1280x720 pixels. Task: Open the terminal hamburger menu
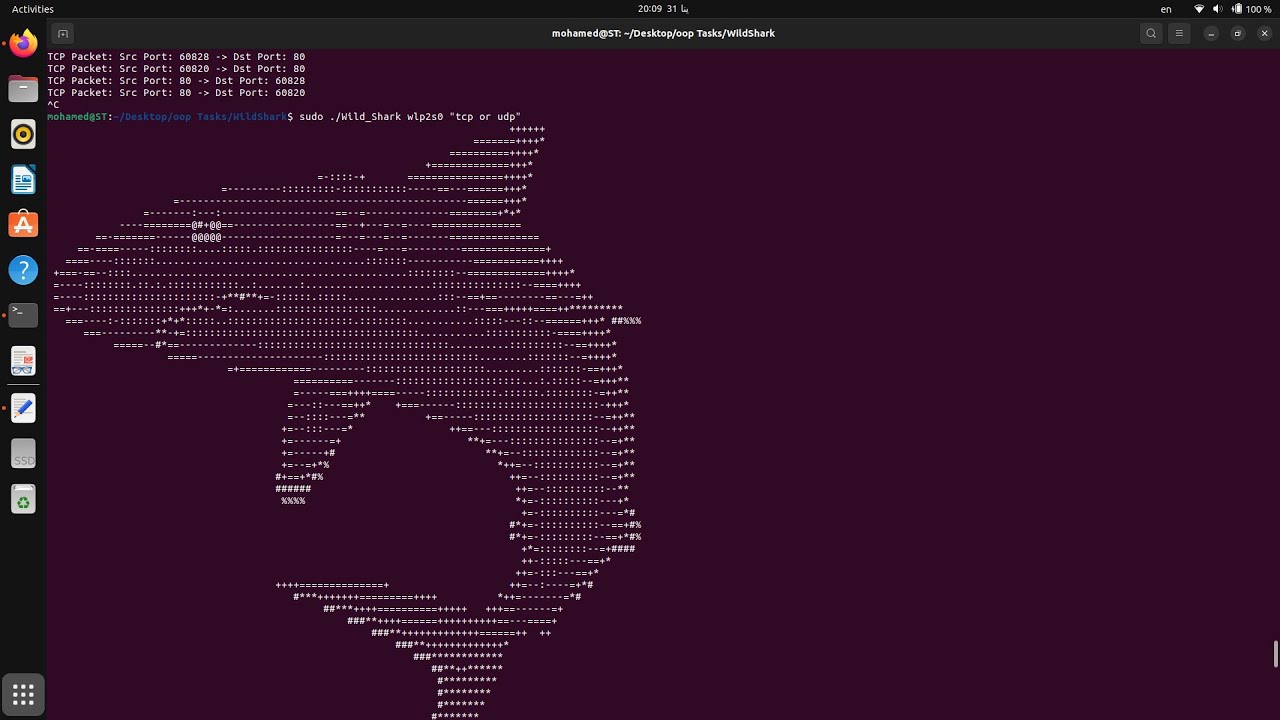point(1179,33)
